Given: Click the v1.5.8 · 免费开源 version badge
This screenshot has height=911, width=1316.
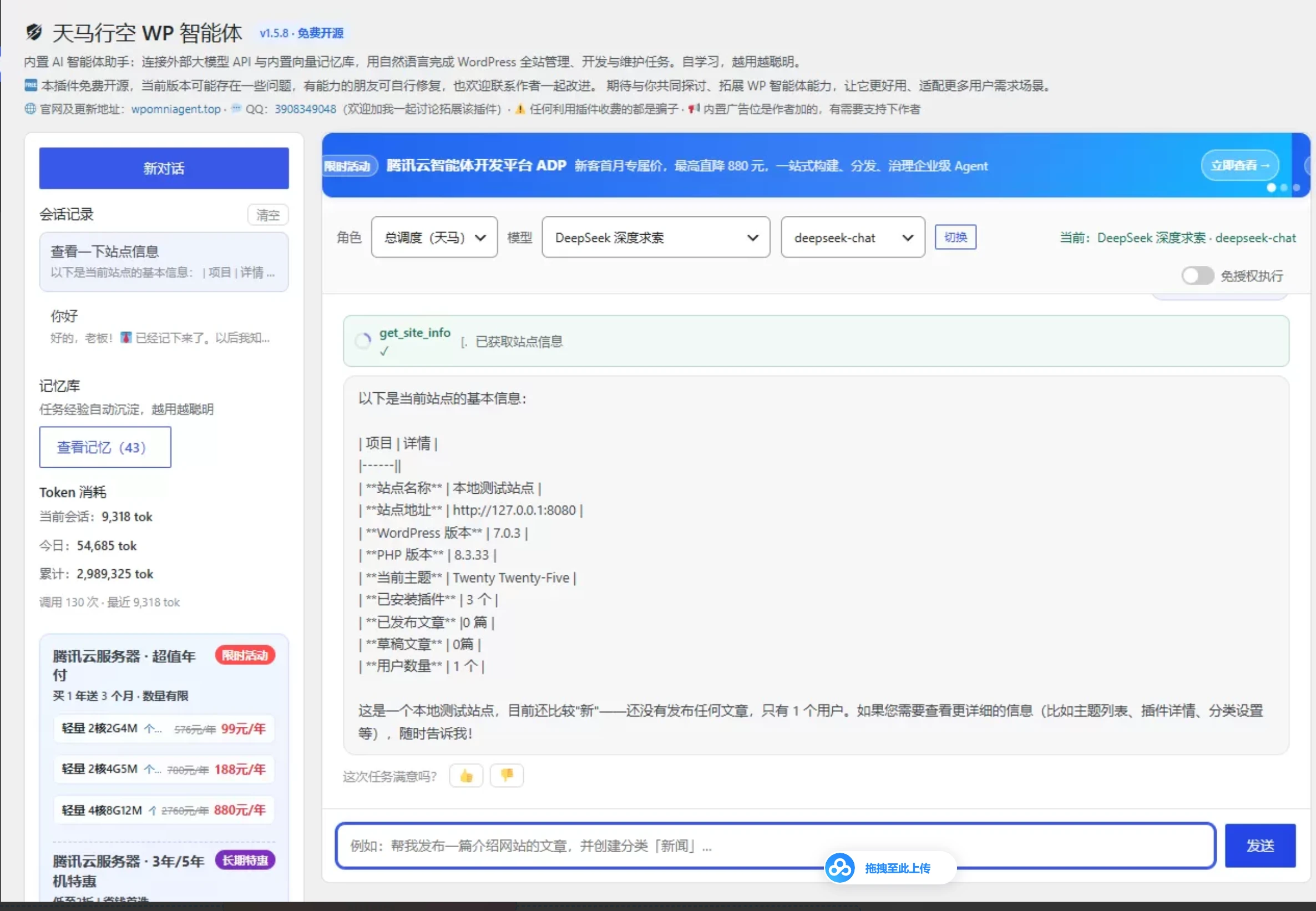Looking at the screenshot, I should pos(301,33).
